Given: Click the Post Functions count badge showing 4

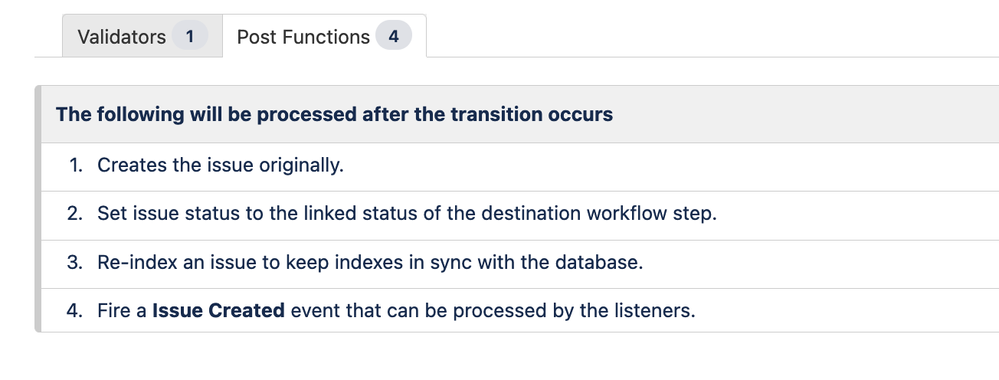Looking at the screenshot, I should click(x=394, y=36).
